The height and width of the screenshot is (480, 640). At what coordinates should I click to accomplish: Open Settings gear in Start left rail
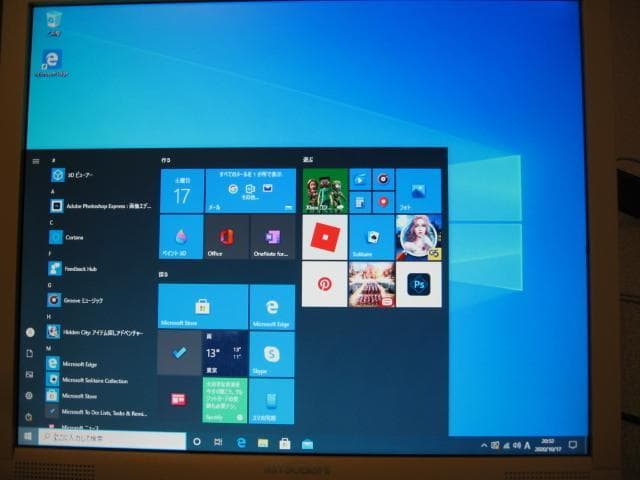coord(29,395)
